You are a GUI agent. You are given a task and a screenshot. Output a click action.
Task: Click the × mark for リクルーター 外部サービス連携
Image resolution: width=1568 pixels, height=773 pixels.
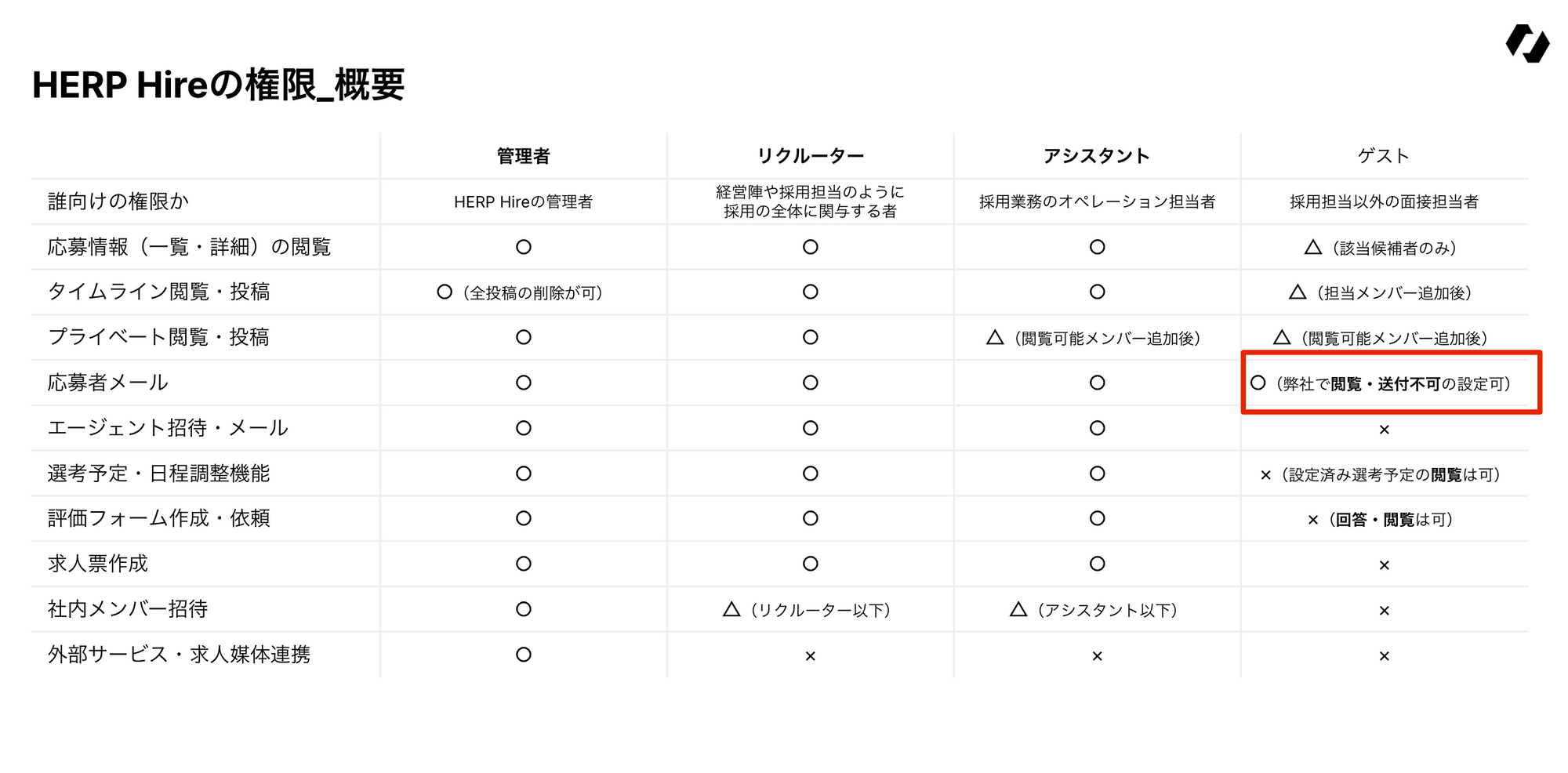coord(810,656)
